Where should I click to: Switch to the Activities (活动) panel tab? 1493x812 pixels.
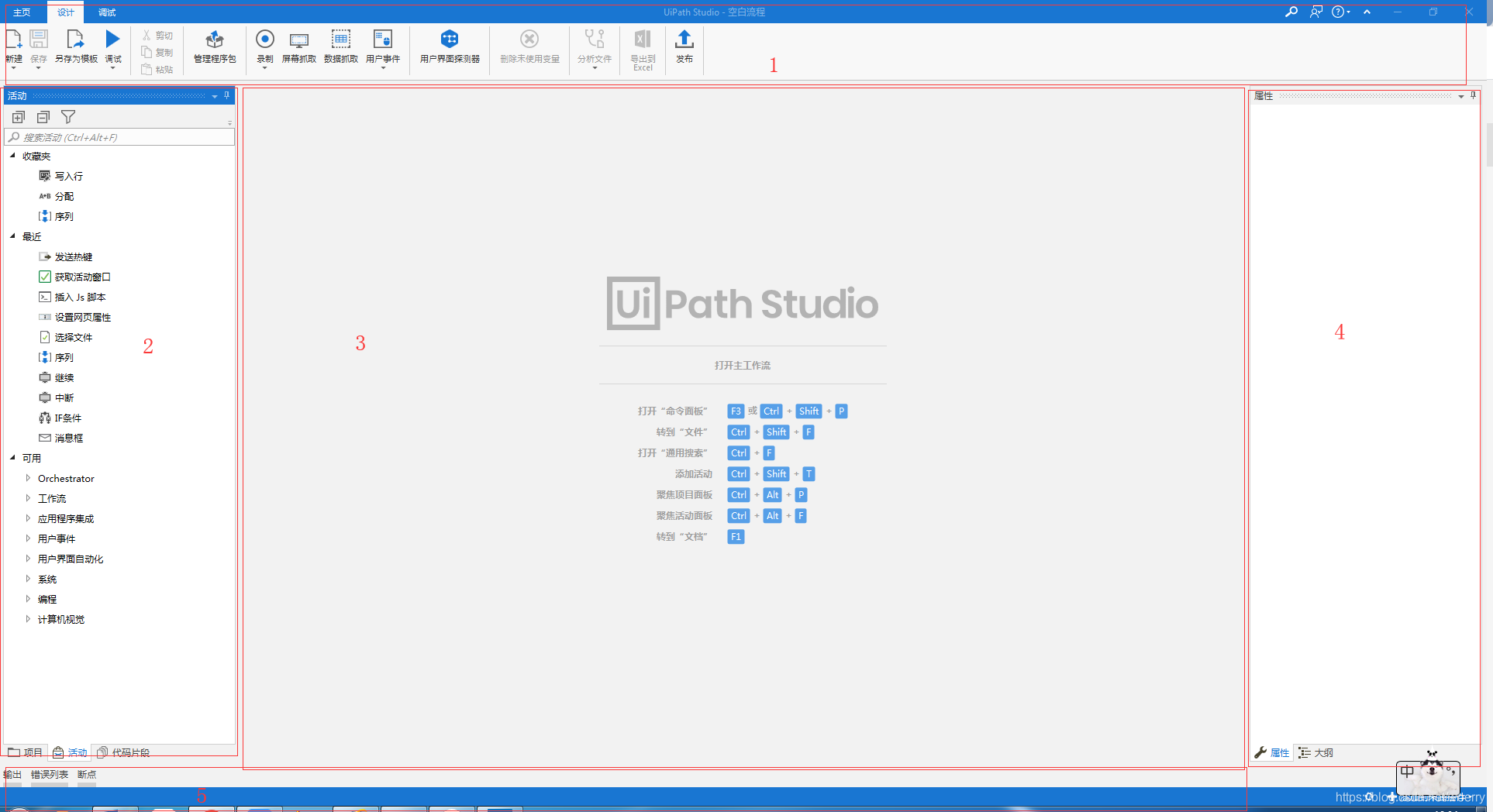(x=70, y=752)
